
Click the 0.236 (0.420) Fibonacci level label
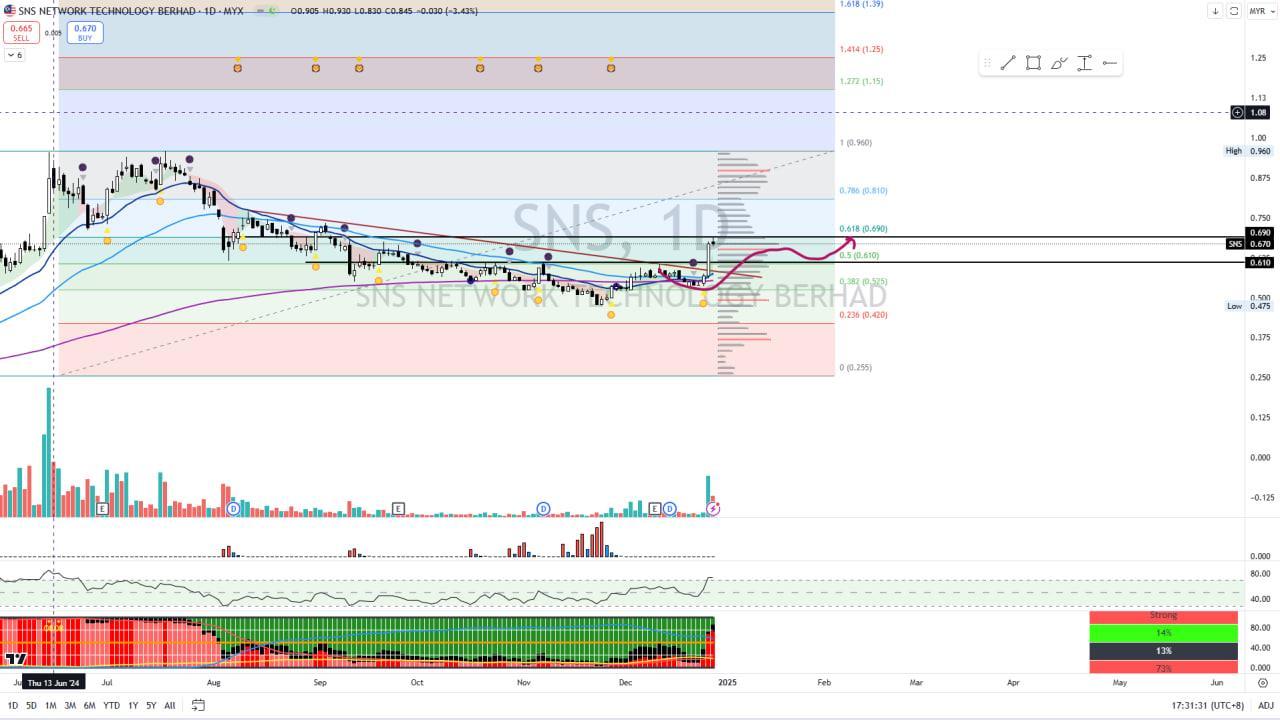click(863, 314)
